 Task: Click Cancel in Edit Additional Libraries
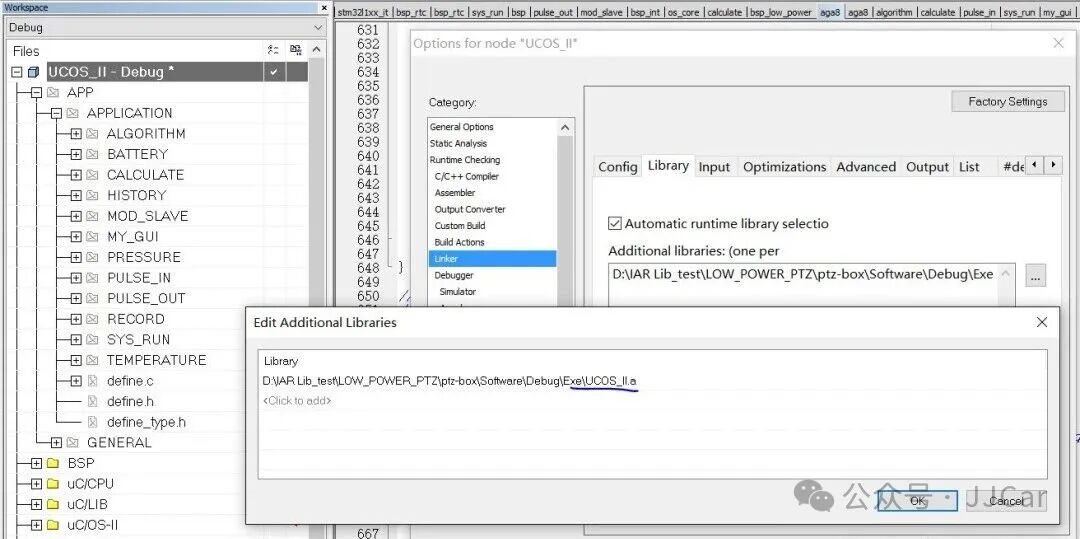(1006, 500)
